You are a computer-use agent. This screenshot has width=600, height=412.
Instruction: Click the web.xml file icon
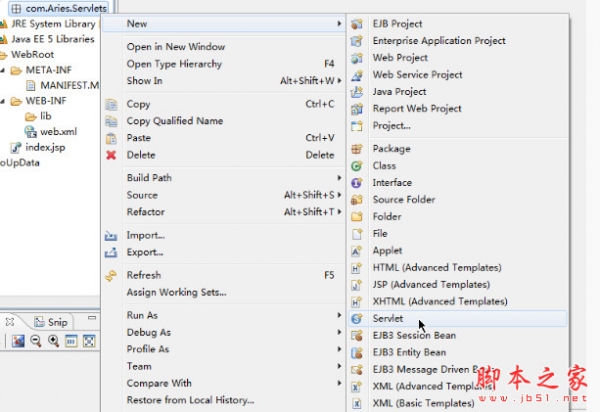tap(30, 132)
